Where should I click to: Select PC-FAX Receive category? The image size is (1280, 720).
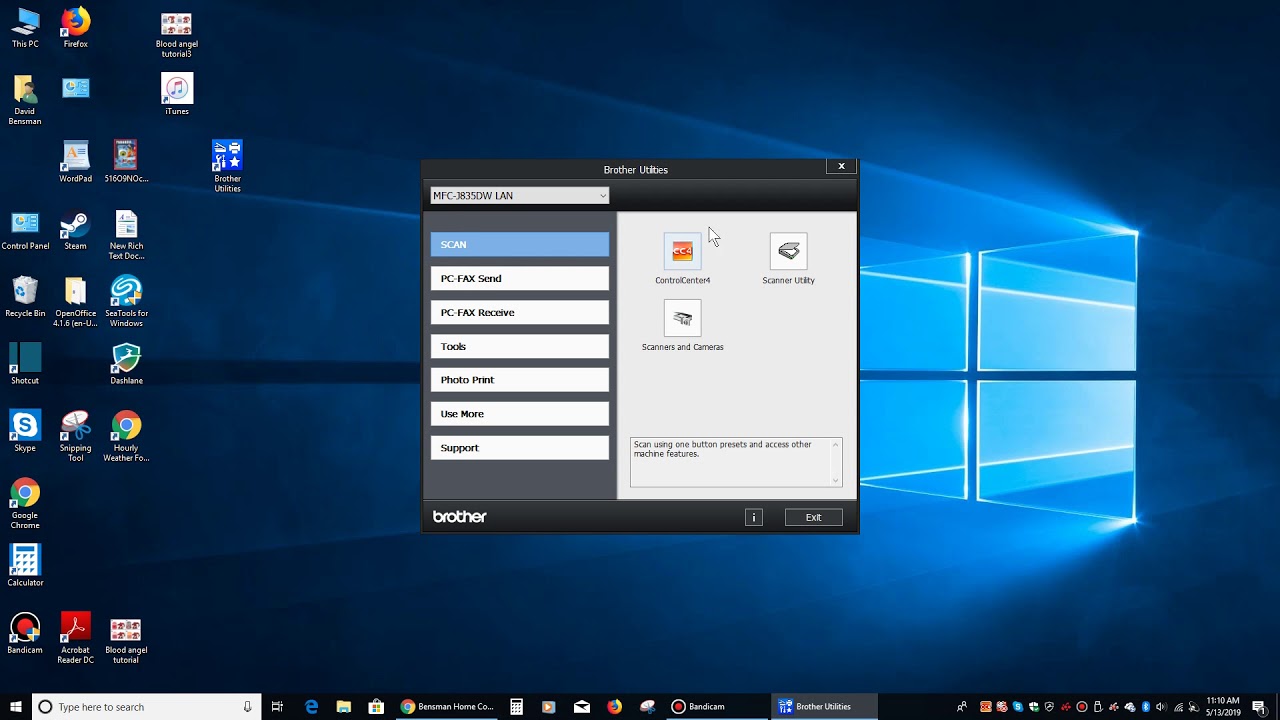[x=519, y=312]
